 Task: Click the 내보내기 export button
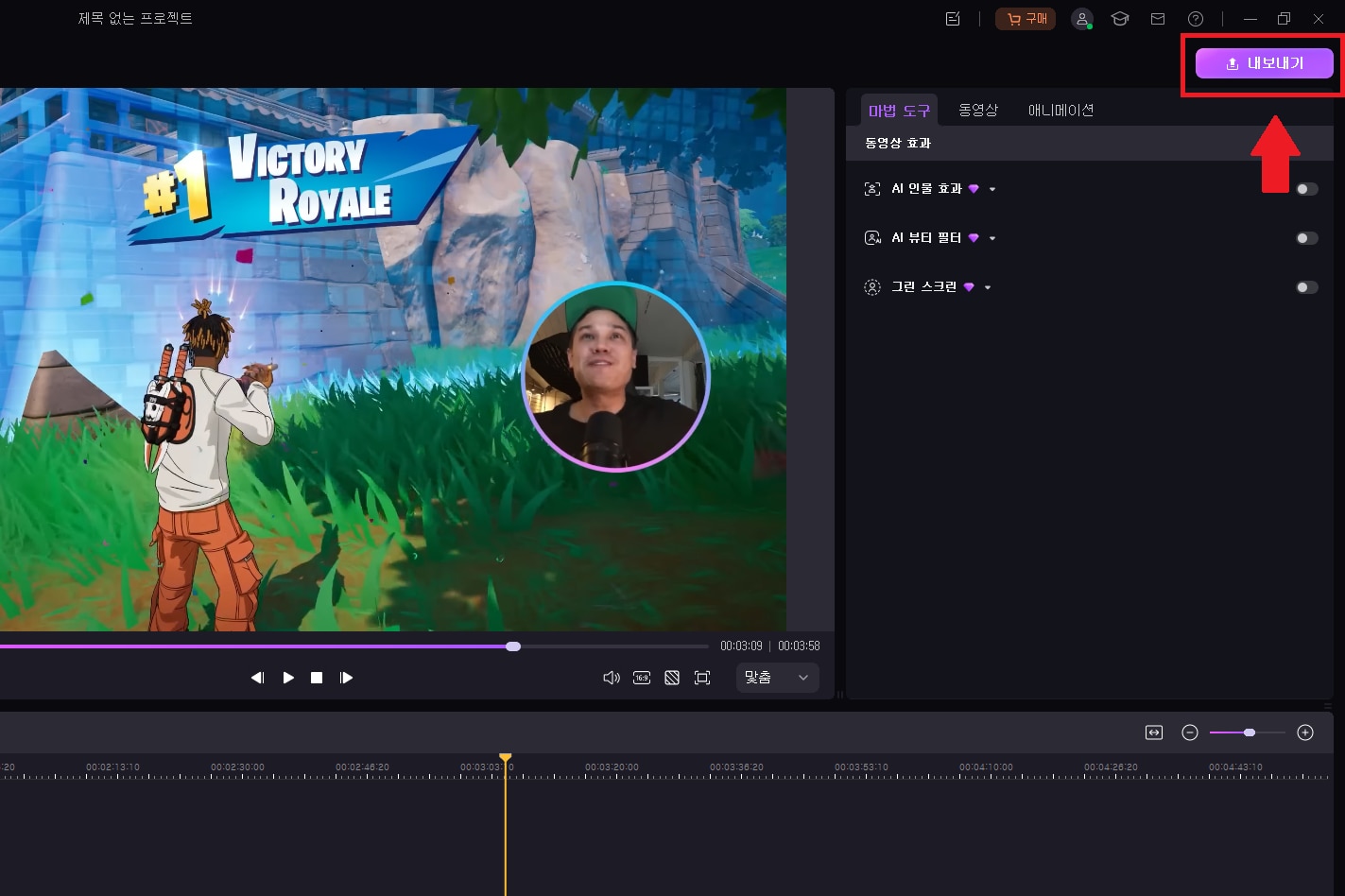pos(1264,63)
